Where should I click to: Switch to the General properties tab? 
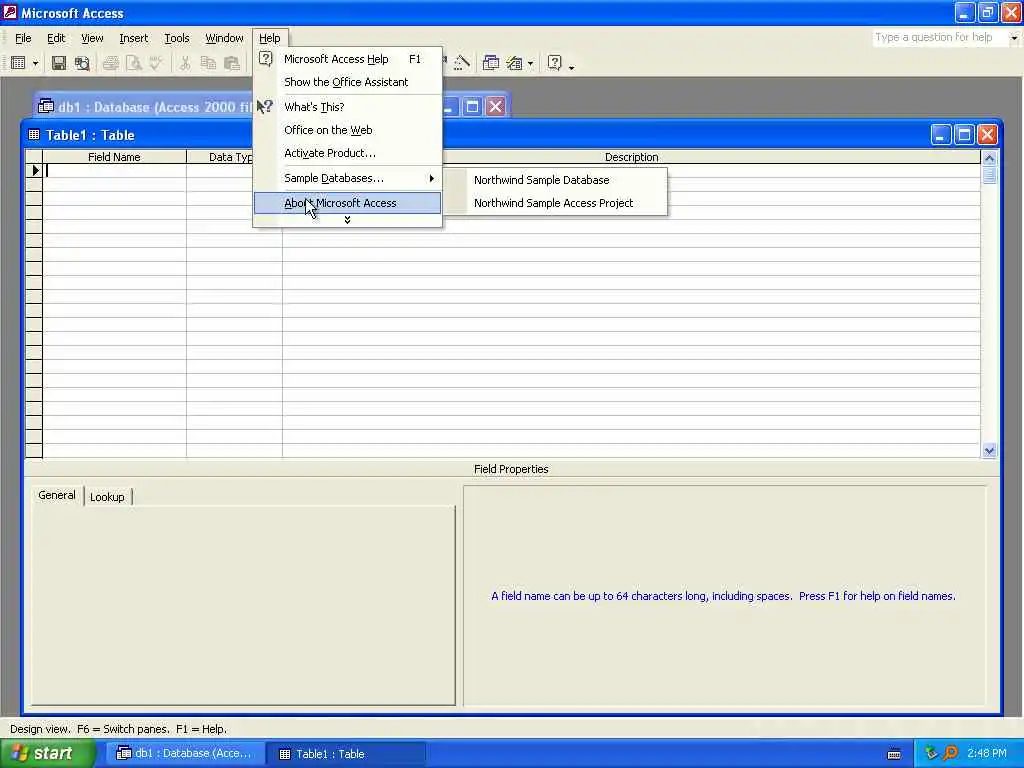(57, 495)
